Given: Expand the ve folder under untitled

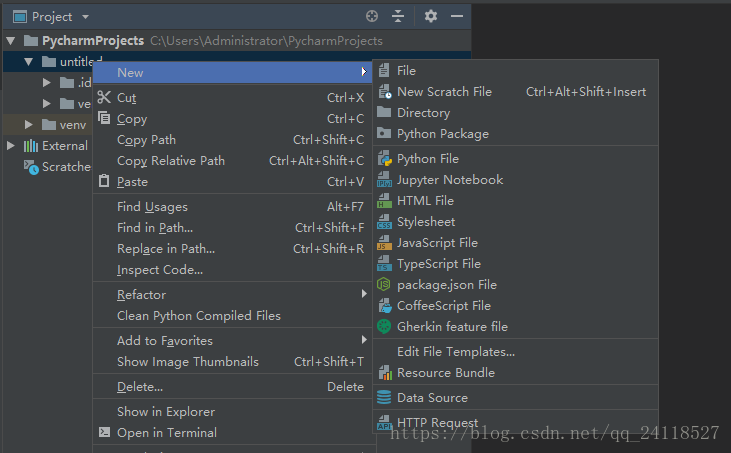Looking at the screenshot, I should [47, 103].
